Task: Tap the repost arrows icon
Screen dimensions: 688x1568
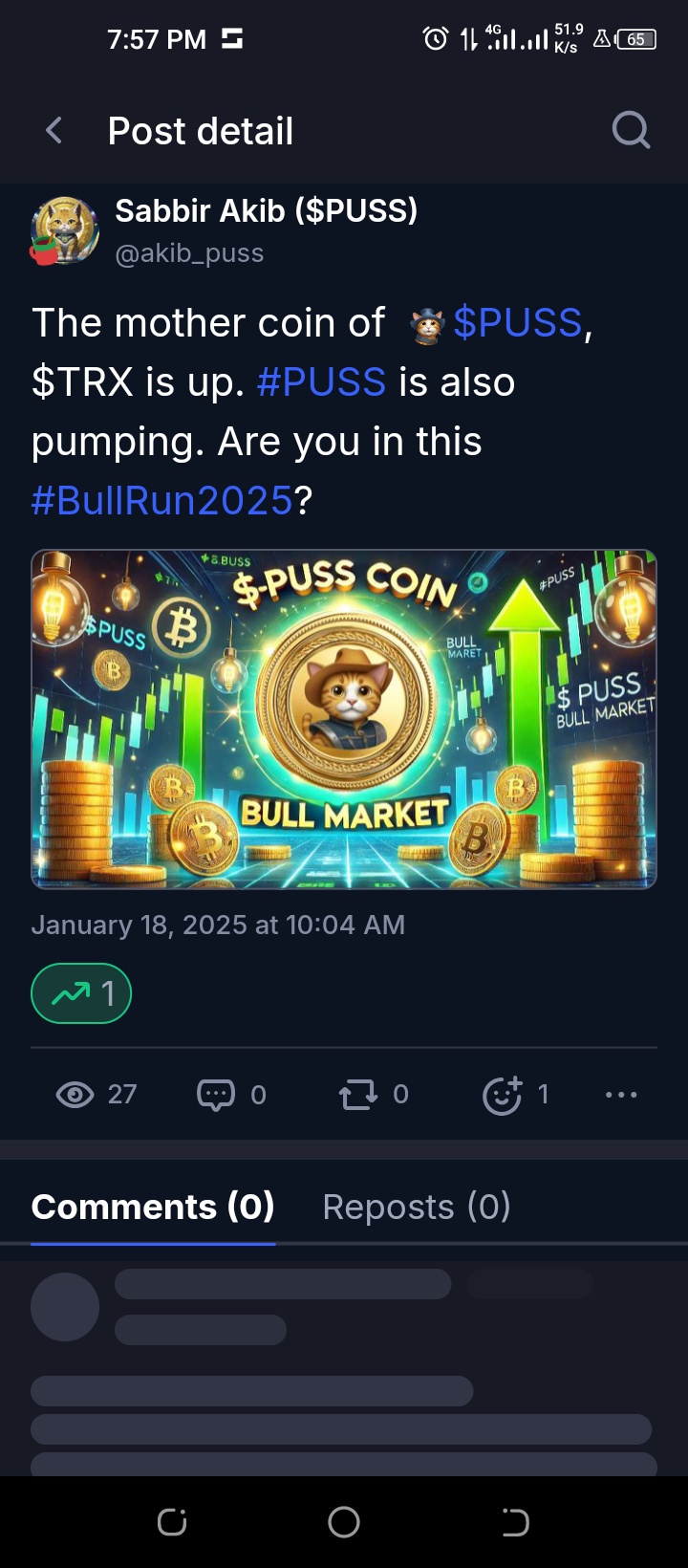Action: pos(358,1095)
